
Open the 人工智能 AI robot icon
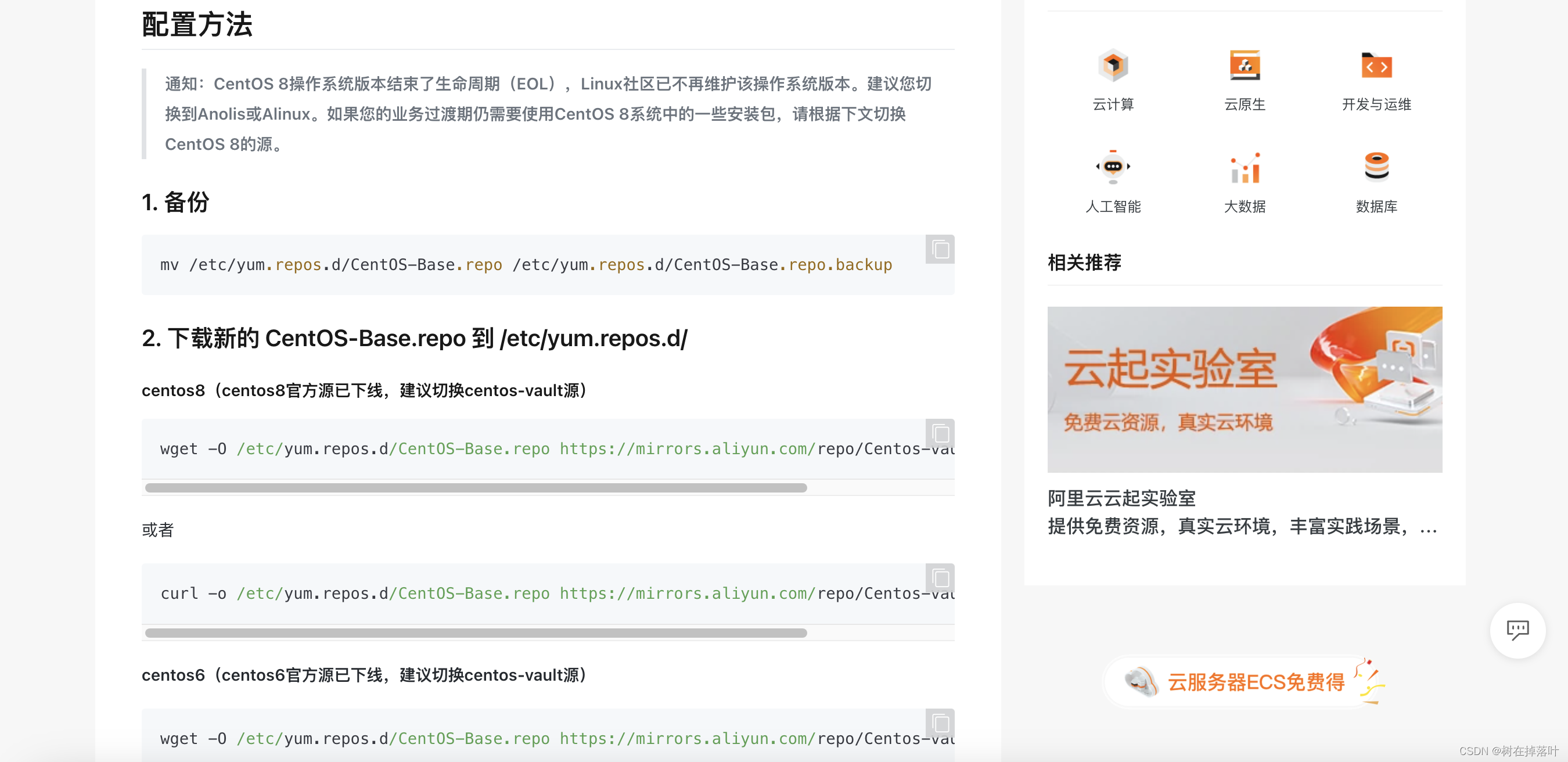pyautogui.click(x=1113, y=167)
